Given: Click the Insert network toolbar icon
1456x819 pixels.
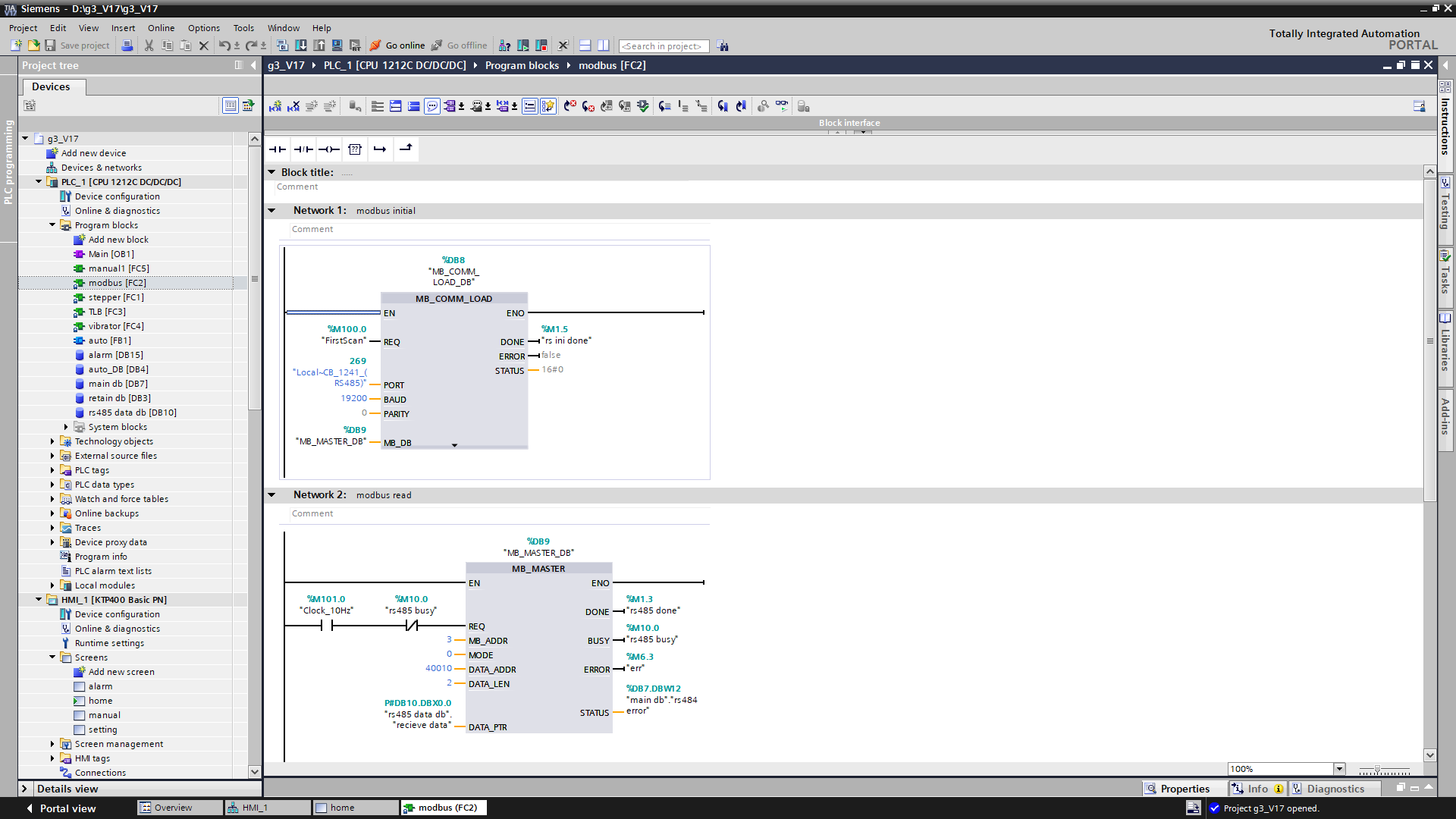Looking at the screenshot, I should pyautogui.click(x=275, y=106).
